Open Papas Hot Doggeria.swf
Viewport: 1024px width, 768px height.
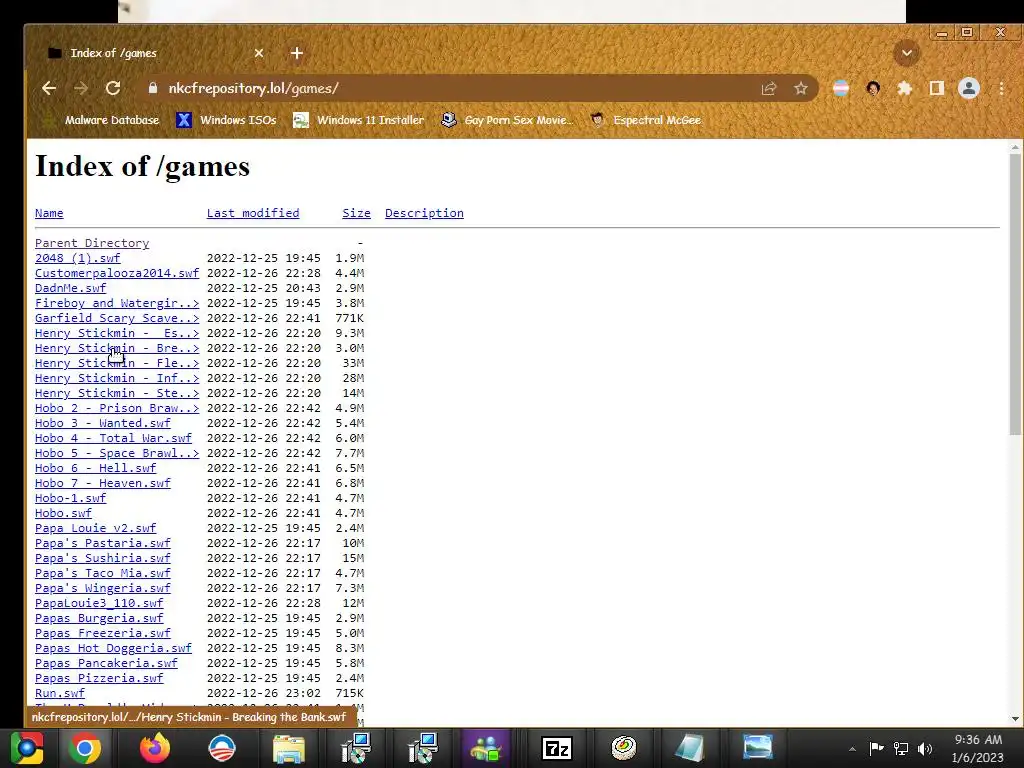114,648
